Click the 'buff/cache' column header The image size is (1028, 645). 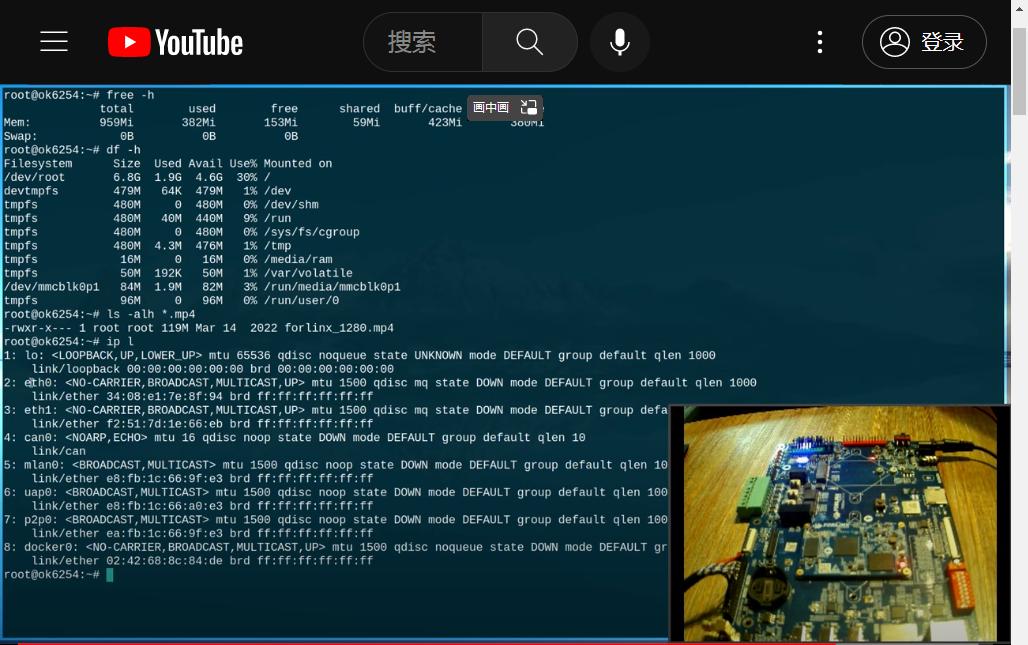click(x=427, y=109)
